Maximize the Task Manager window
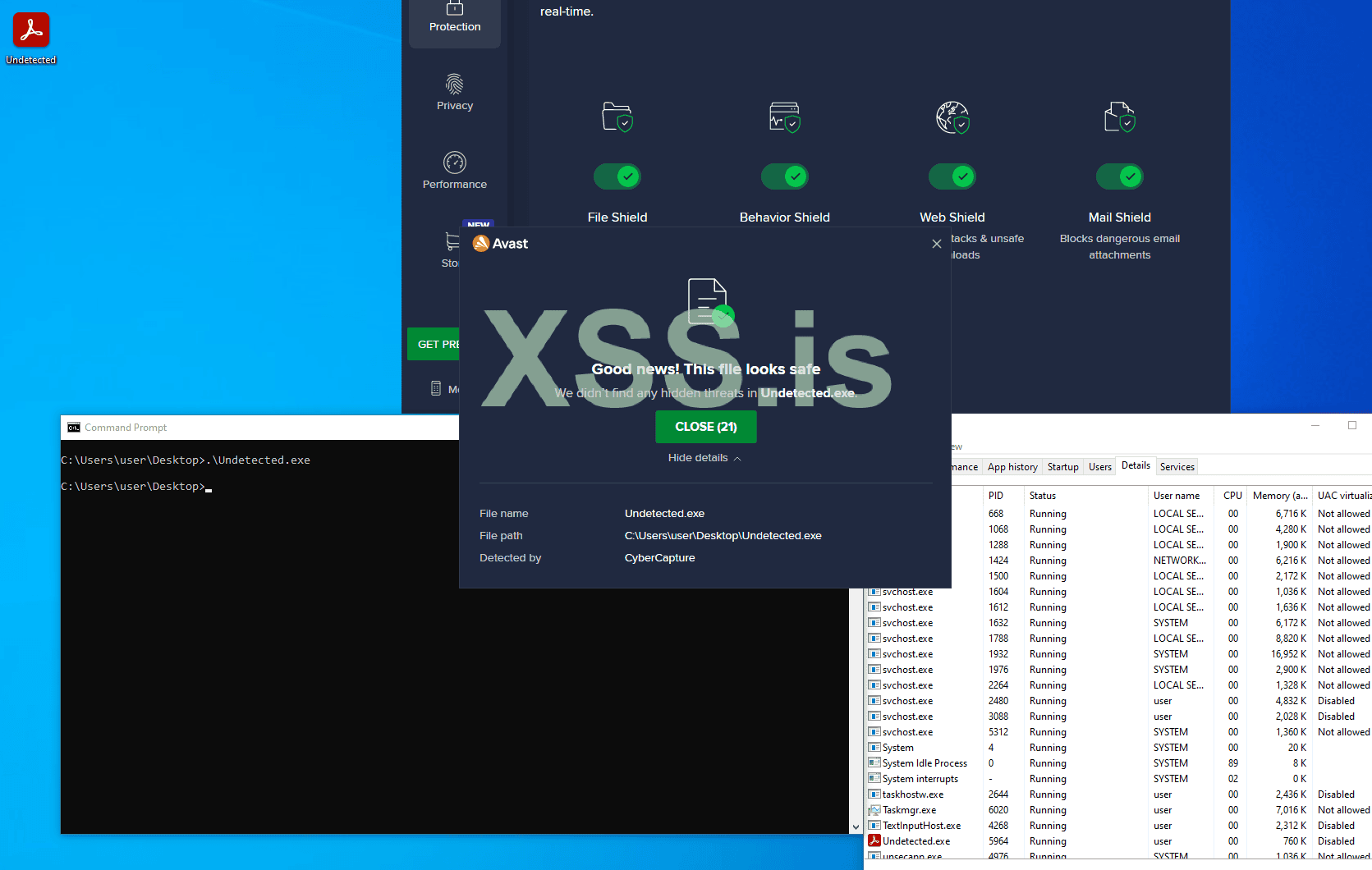The width and height of the screenshot is (1372, 870). tap(1352, 425)
